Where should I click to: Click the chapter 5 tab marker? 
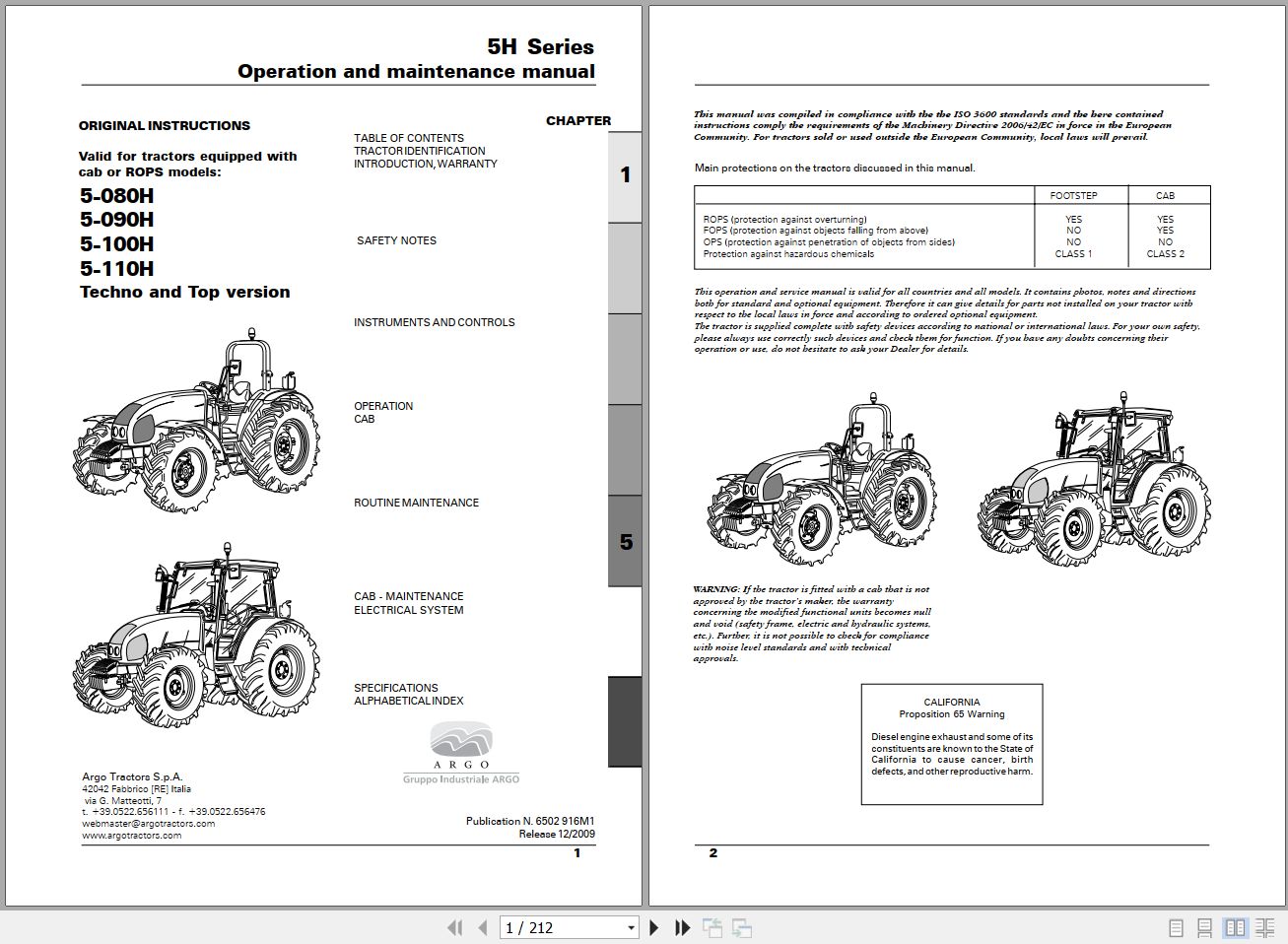point(625,542)
